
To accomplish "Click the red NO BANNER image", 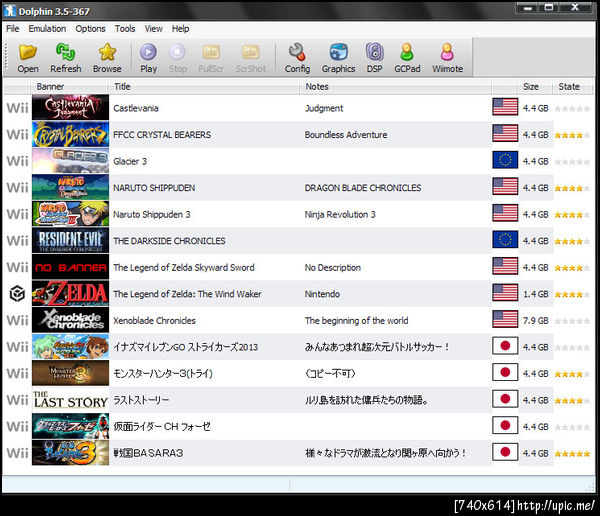I will click(x=70, y=267).
